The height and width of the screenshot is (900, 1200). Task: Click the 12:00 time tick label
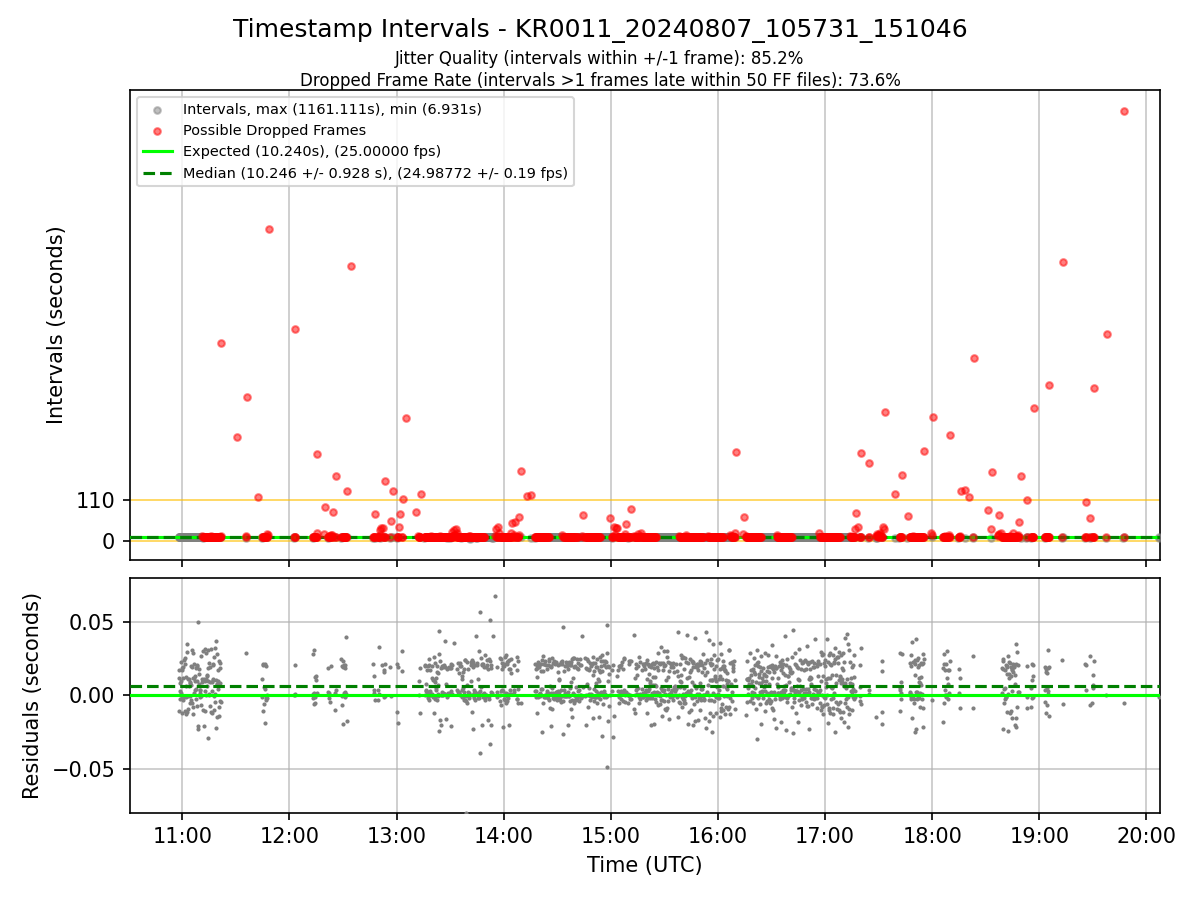click(x=289, y=834)
